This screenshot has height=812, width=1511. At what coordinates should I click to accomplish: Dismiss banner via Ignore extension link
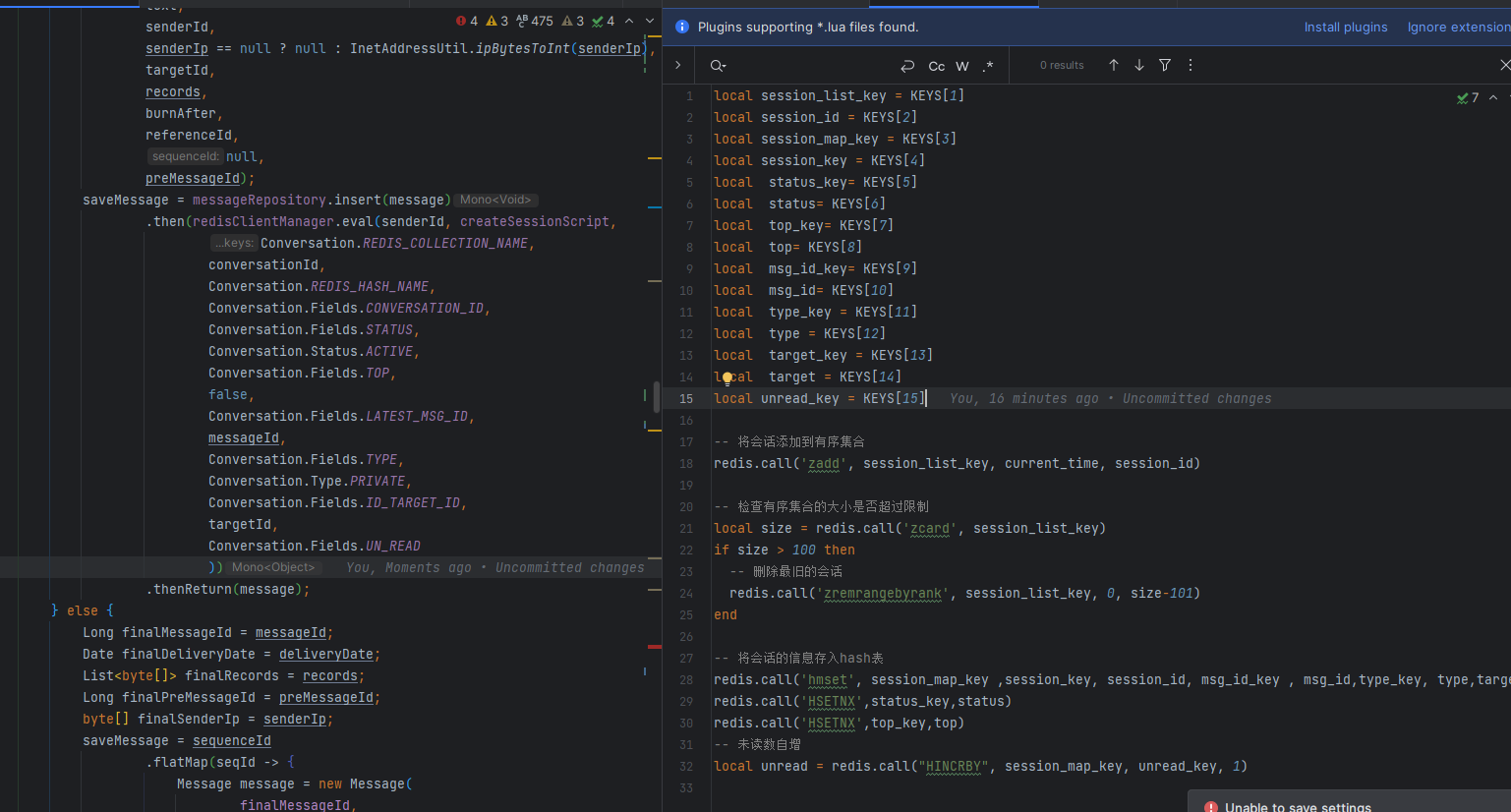[x=1459, y=27]
